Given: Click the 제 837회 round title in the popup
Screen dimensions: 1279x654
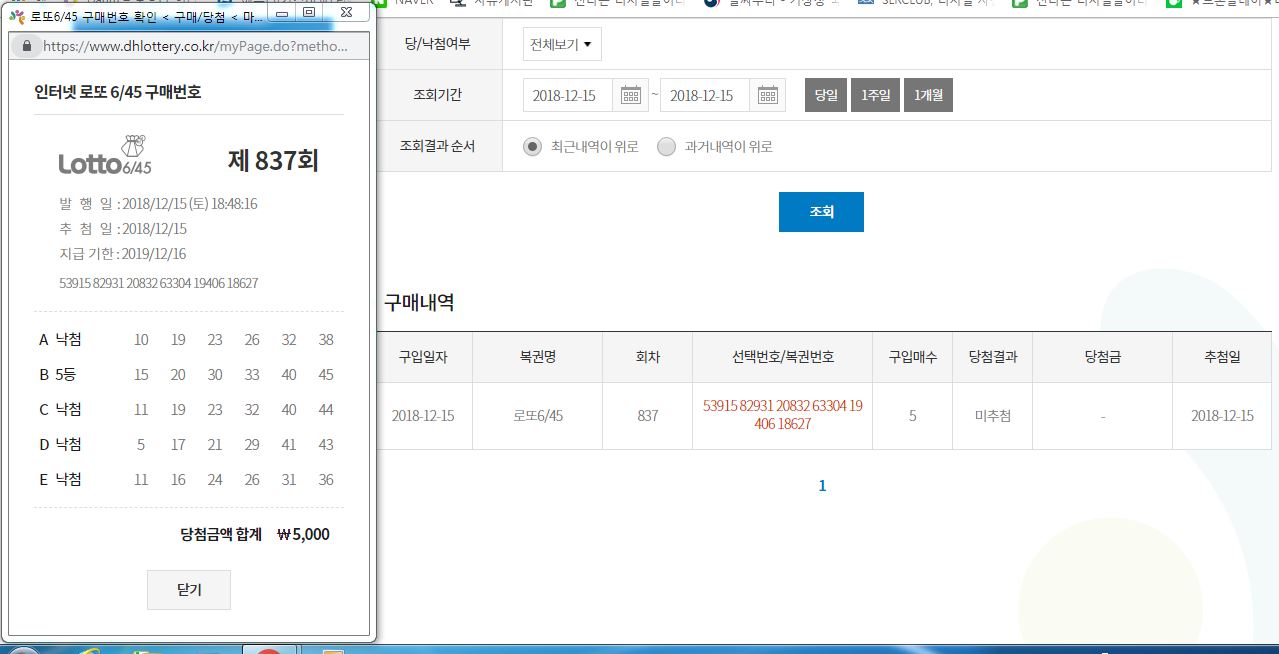Looking at the screenshot, I should click(273, 160).
